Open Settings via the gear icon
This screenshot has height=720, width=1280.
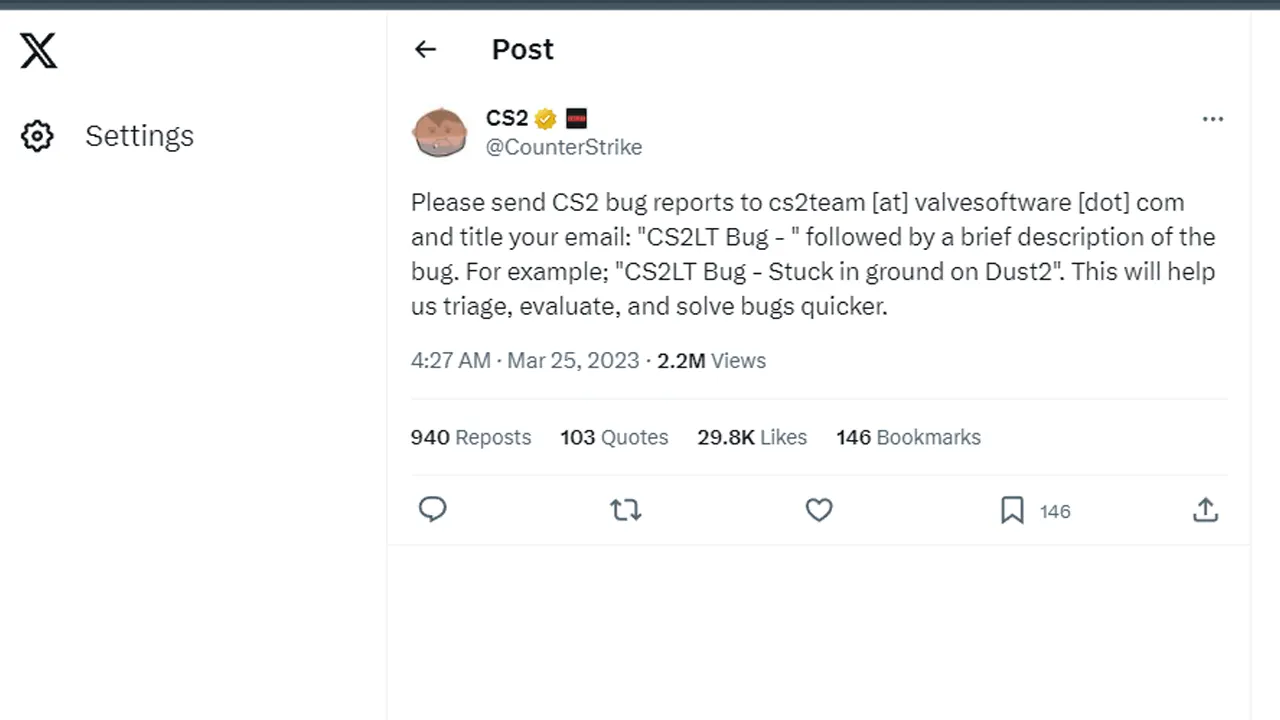click(37, 136)
